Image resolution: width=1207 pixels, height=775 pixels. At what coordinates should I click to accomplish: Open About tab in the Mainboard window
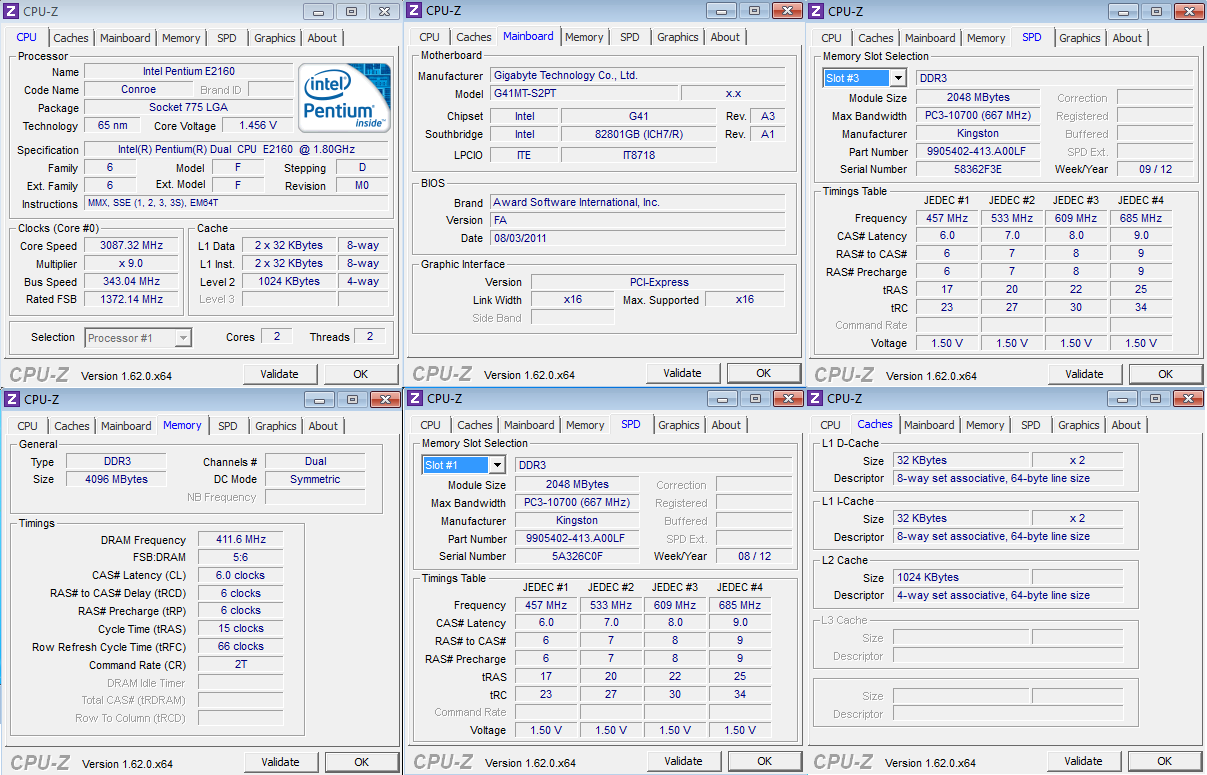pos(726,37)
